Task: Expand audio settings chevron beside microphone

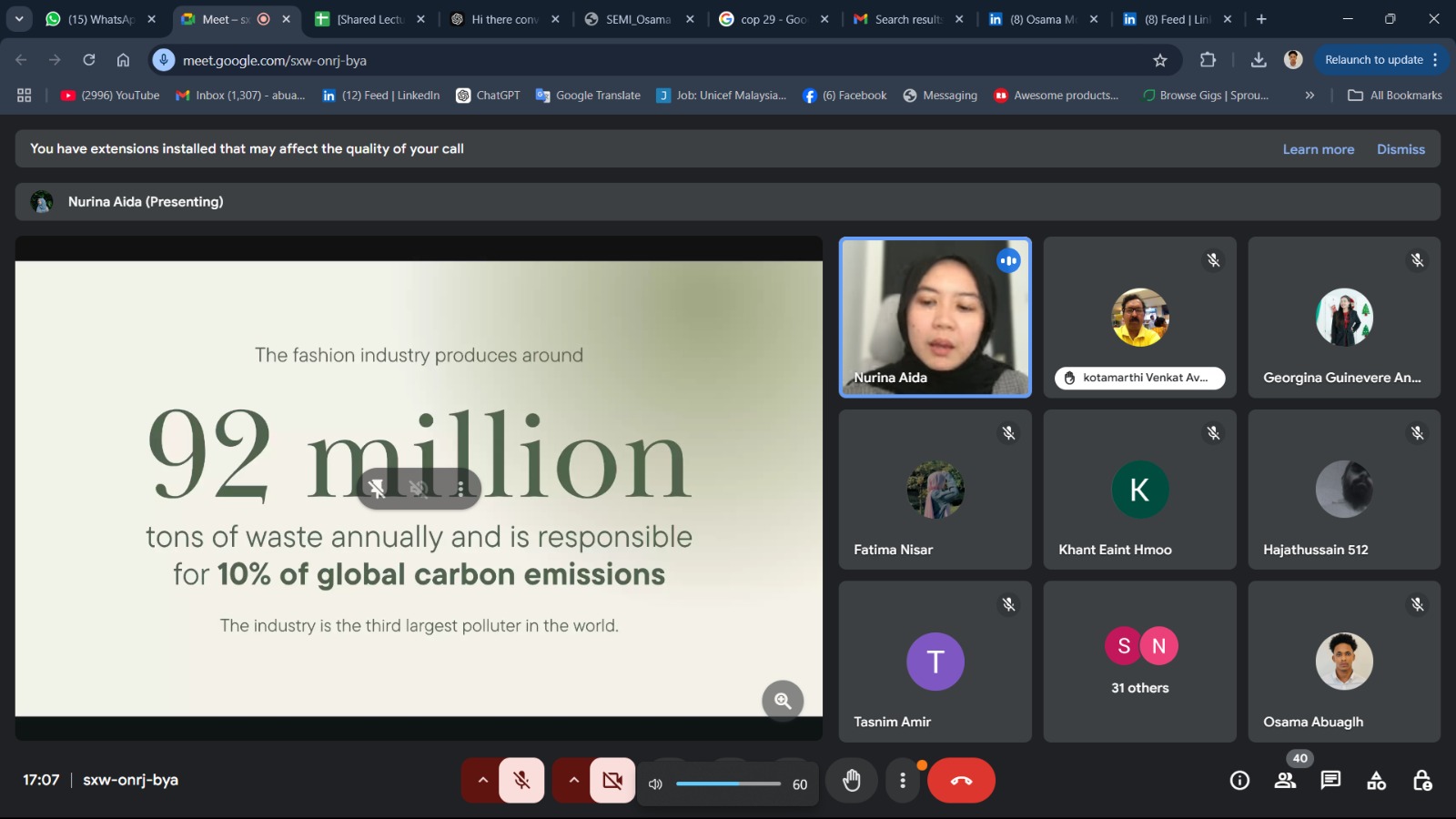Action: coord(482,781)
